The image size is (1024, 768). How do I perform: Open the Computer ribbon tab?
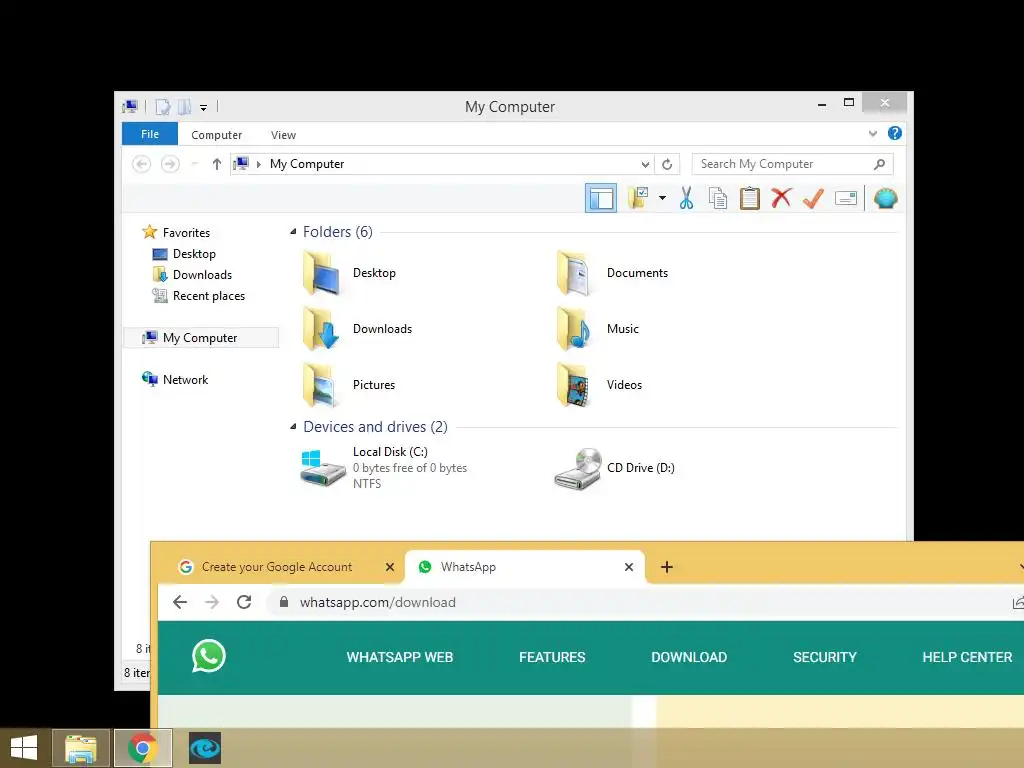tap(216, 135)
